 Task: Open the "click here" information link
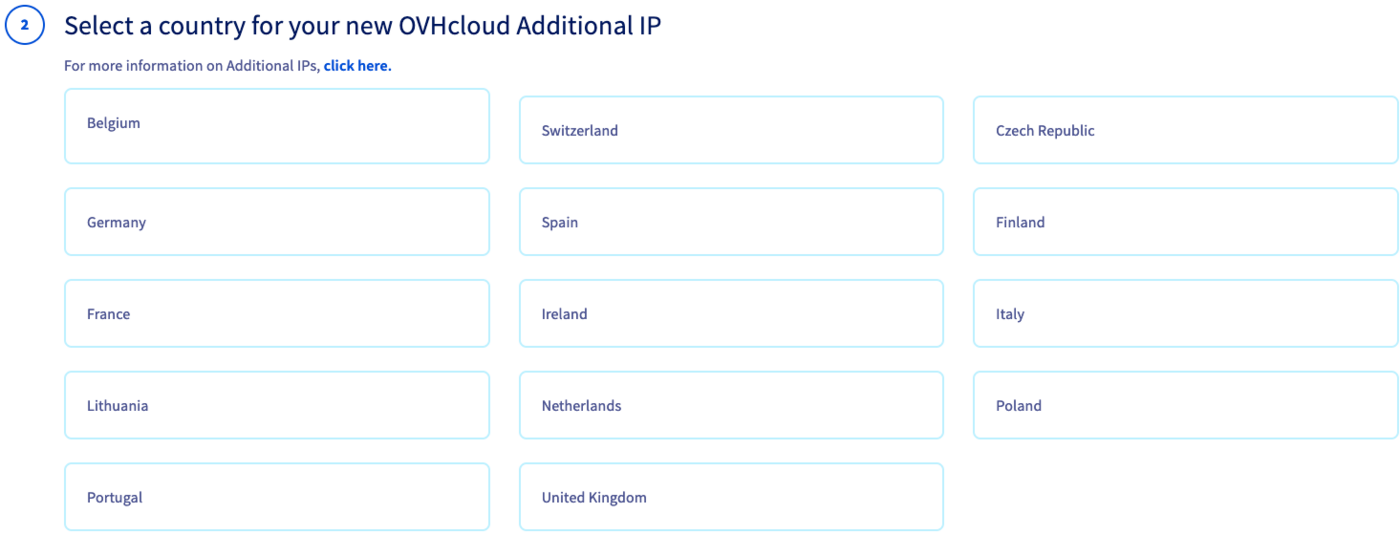click(357, 66)
